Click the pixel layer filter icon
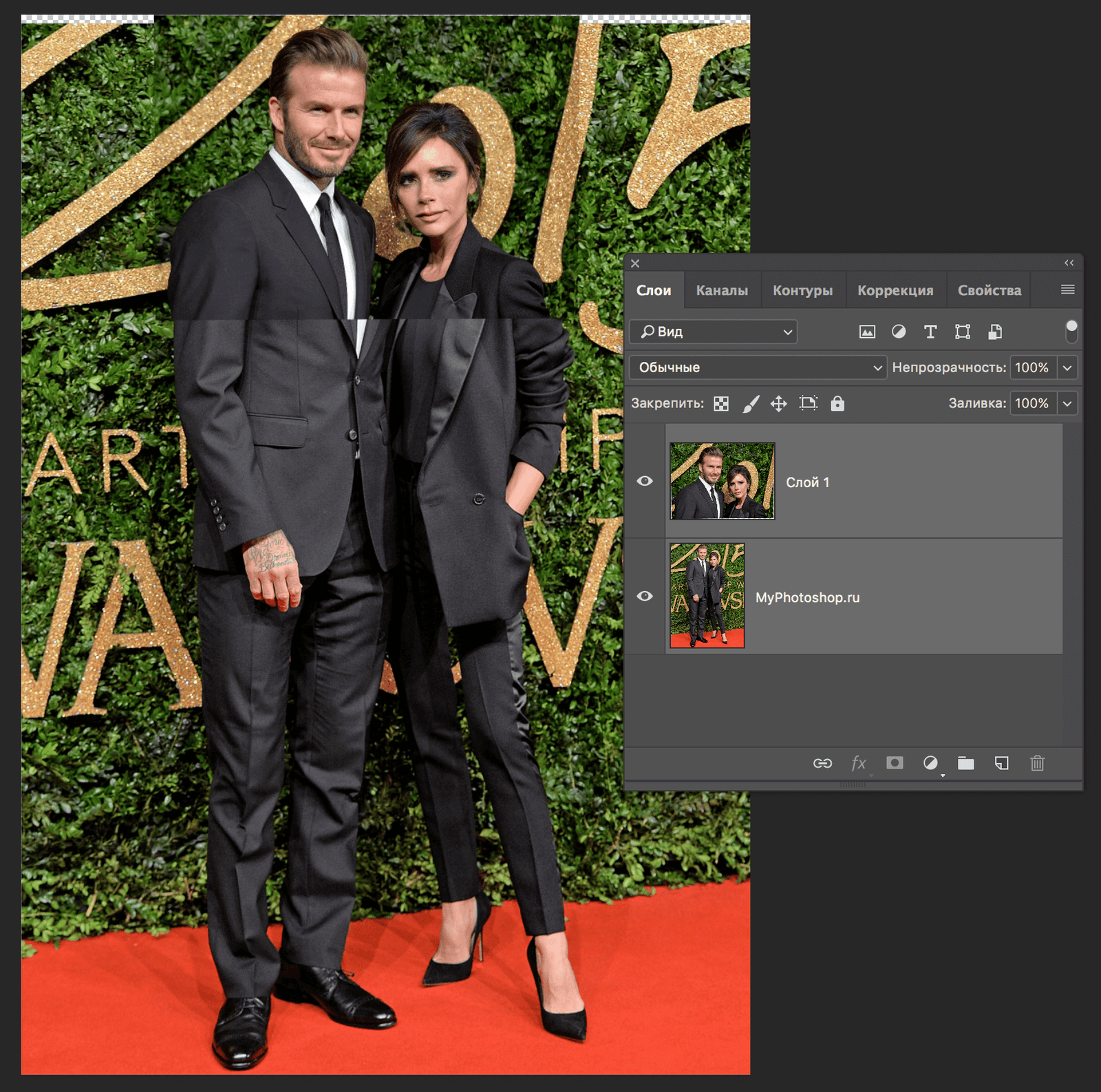This screenshot has width=1101, height=1092. (866, 332)
